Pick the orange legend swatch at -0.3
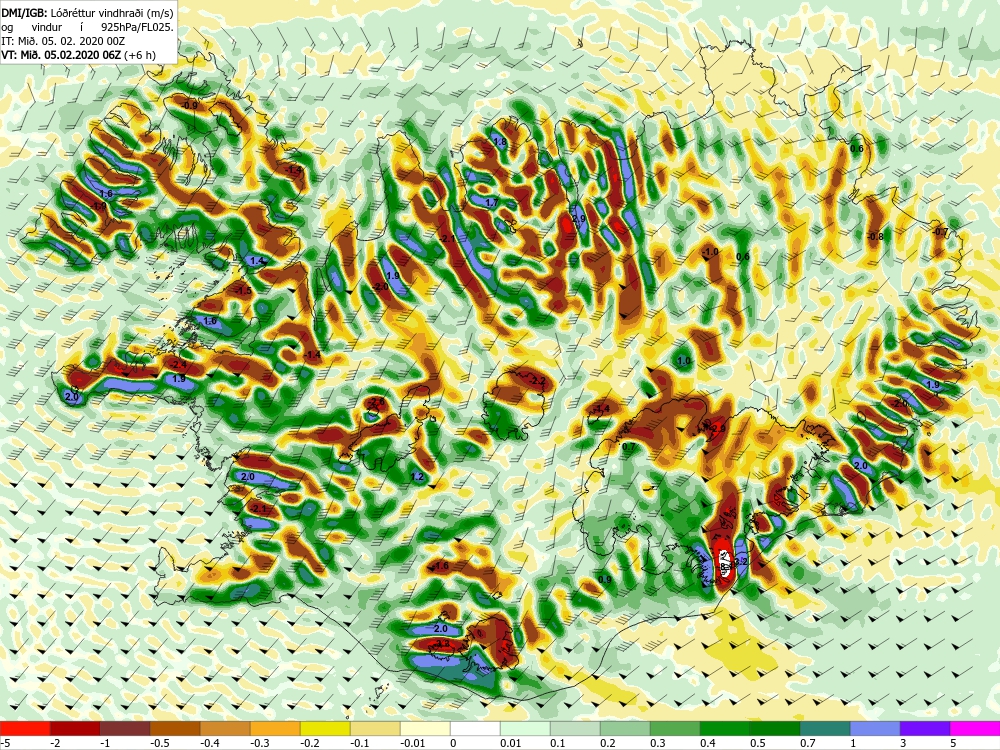Viewport: 1000px width, 750px height. coord(275,728)
